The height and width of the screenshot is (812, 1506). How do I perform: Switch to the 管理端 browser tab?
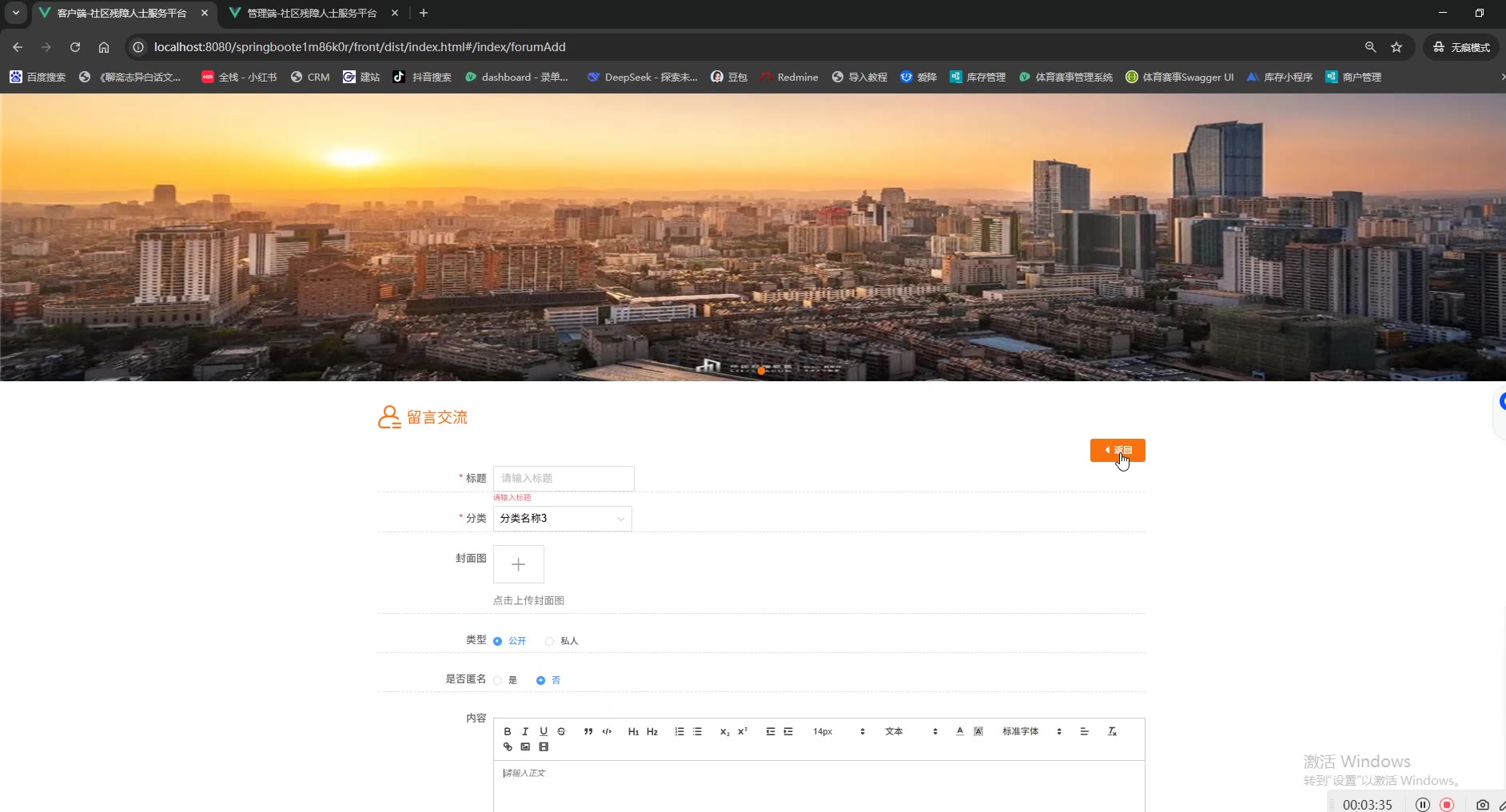pos(312,13)
